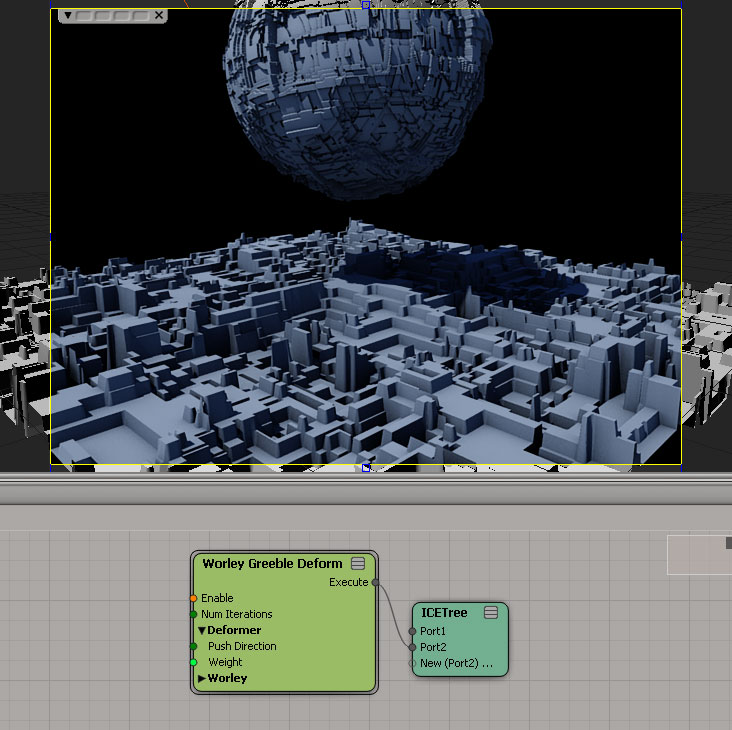Click the divider bar between viewport and ICE tree
732x730 pixels.
click(366, 488)
